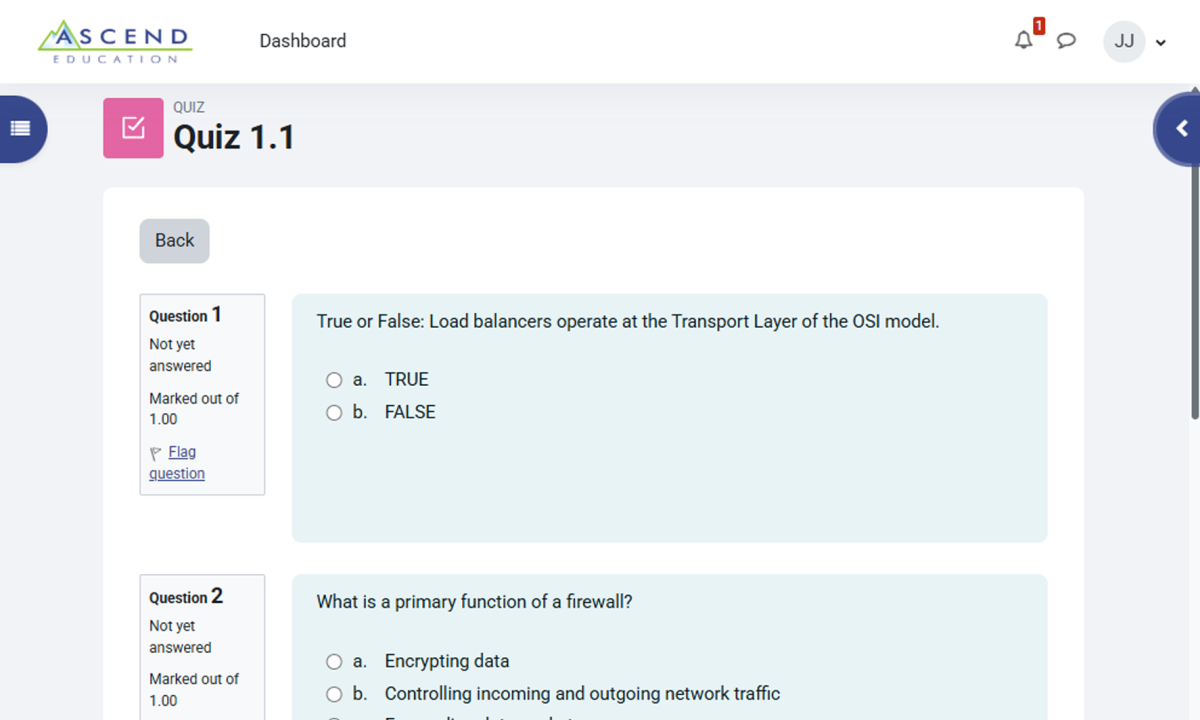This screenshot has height=720, width=1200.
Task: Click the red notification count badge
Action: (1039, 25)
